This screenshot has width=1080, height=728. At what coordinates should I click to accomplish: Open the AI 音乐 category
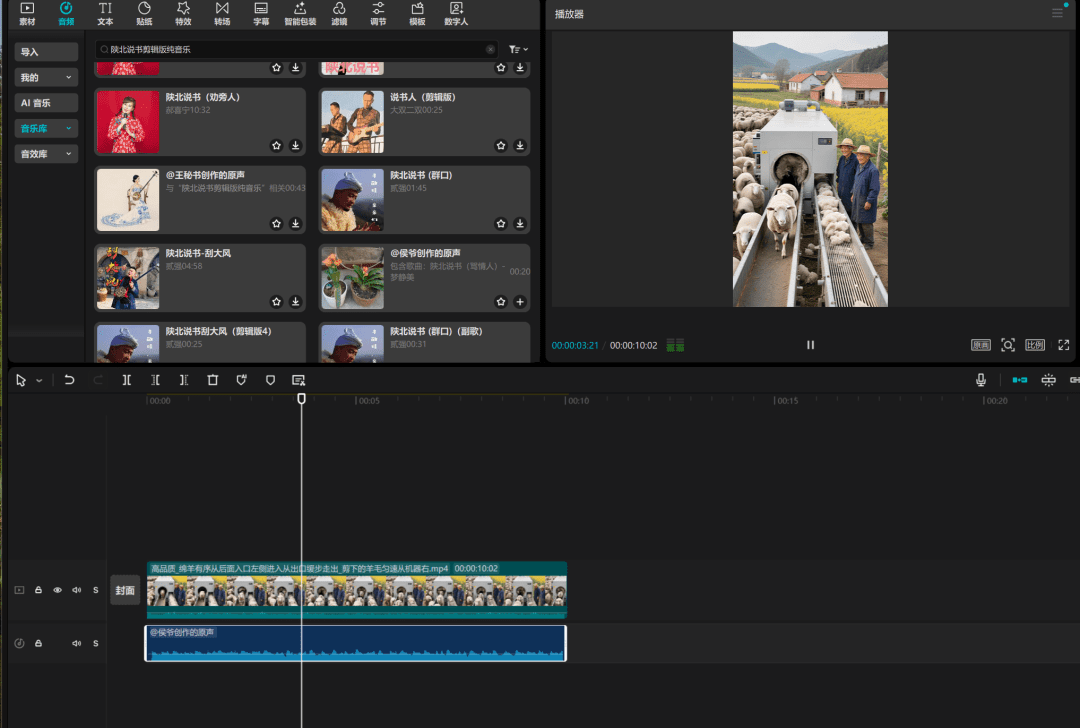(46, 103)
